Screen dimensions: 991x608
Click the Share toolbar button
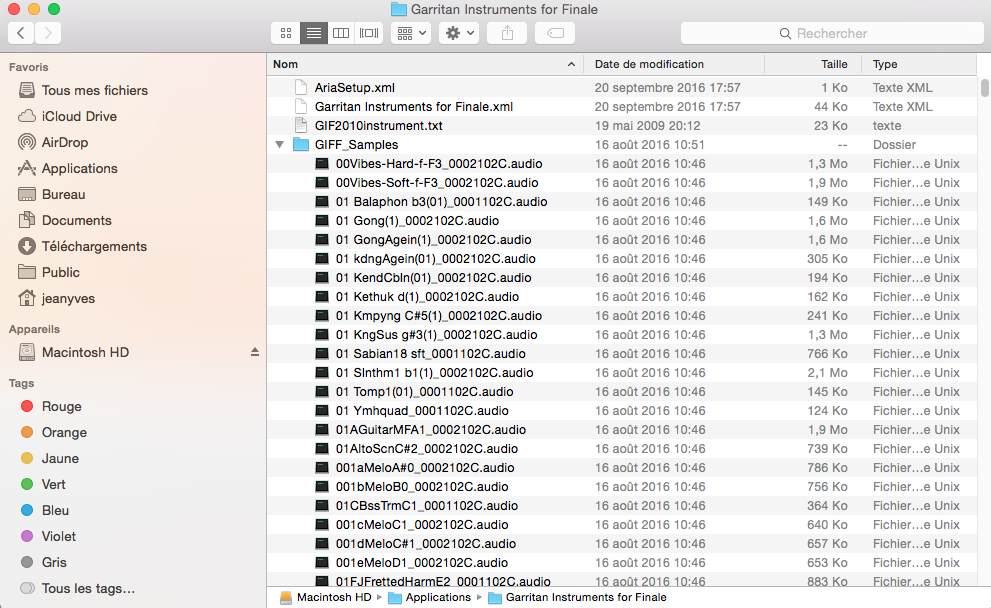click(x=507, y=33)
